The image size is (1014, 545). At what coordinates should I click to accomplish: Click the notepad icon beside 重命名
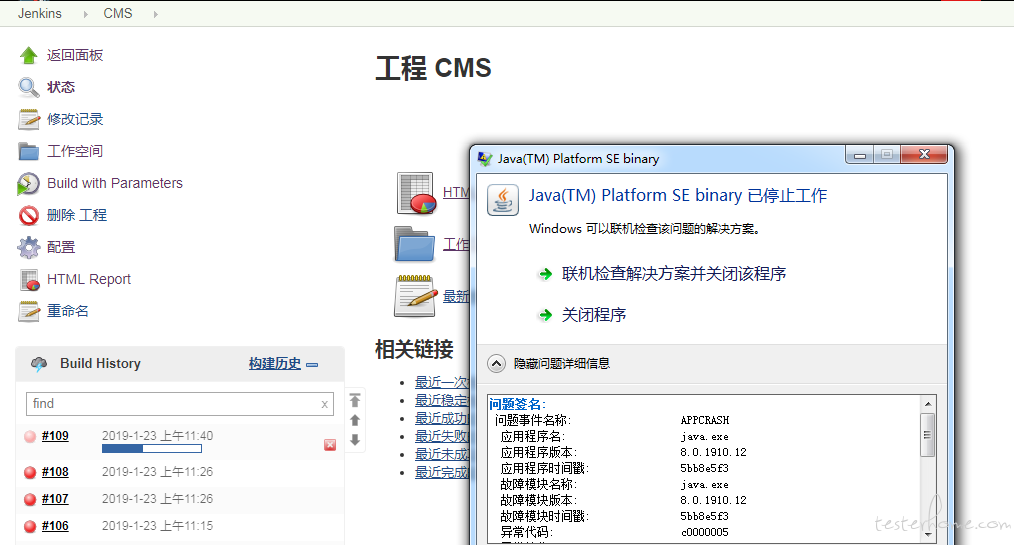(x=28, y=312)
